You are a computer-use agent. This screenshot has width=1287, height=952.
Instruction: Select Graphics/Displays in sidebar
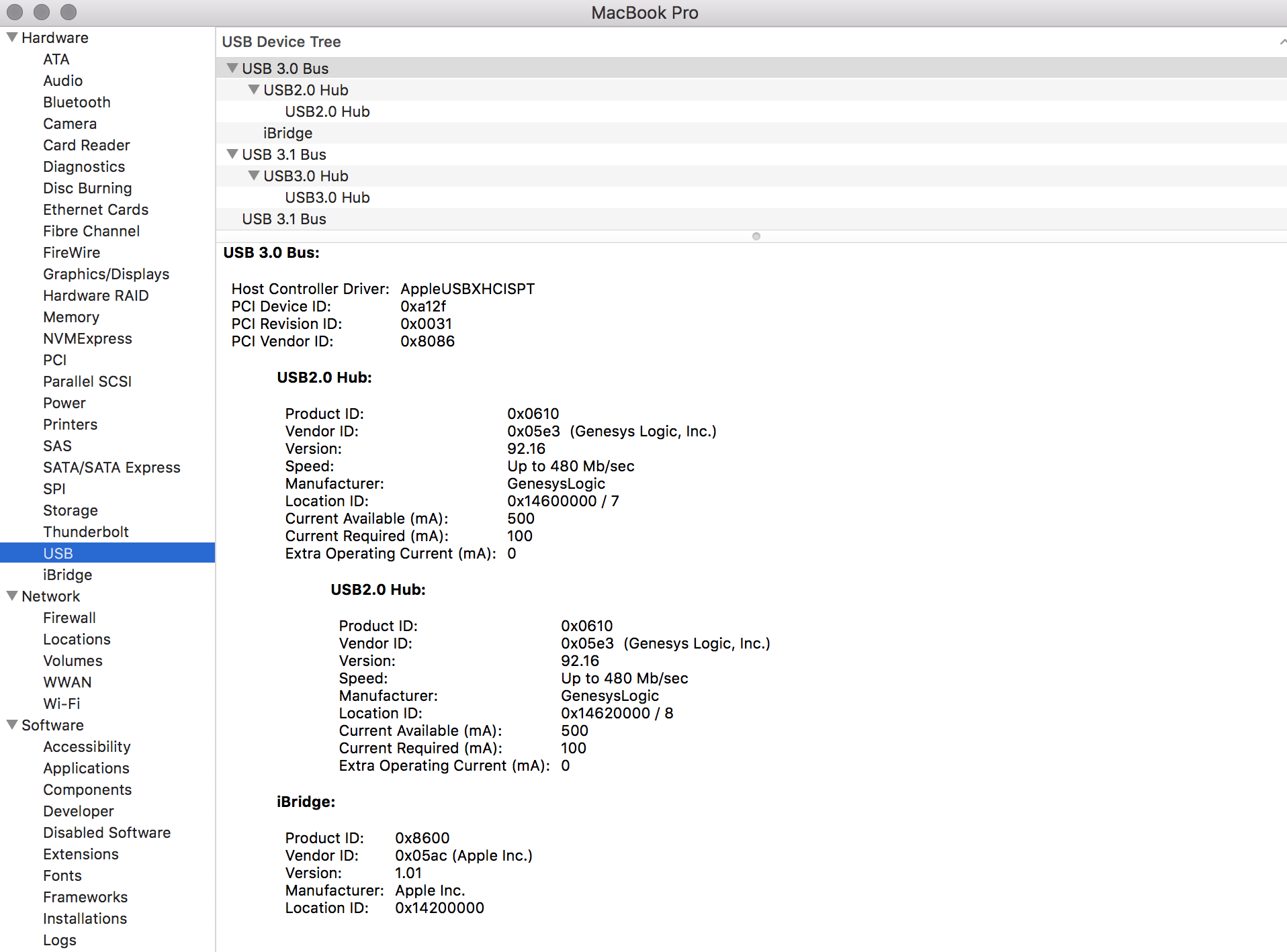tap(106, 274)
